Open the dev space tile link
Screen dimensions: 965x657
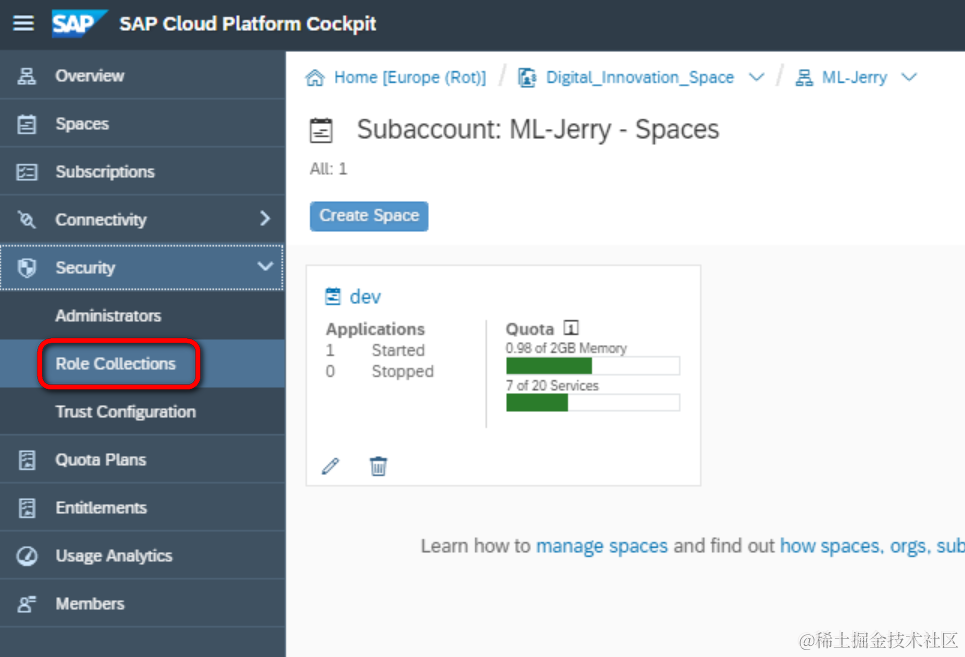point(365,297)
